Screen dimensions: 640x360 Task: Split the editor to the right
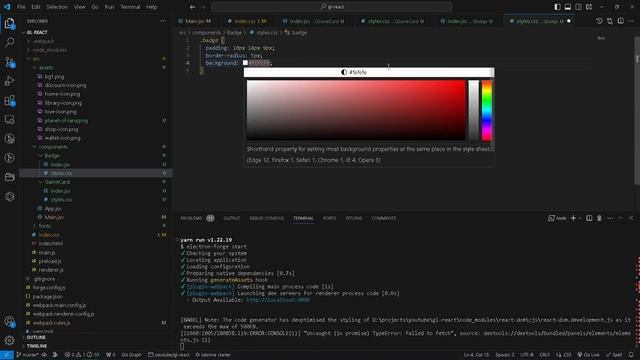click(x=620, y=21)
